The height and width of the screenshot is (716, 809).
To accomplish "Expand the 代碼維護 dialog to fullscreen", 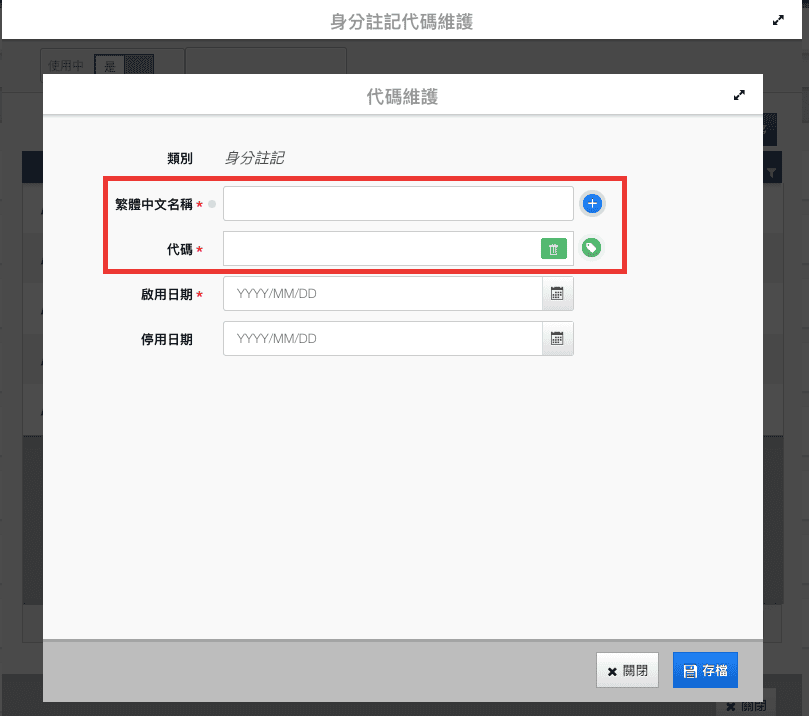I will 739,96.
